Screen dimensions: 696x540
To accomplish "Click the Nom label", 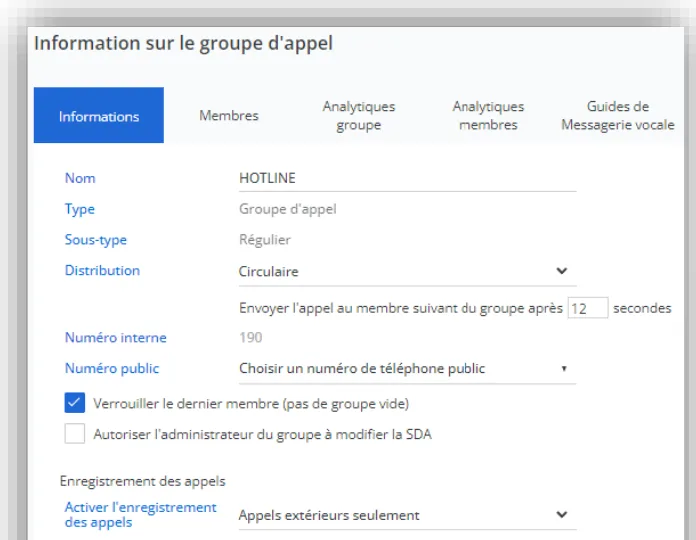I will (80, 178).
